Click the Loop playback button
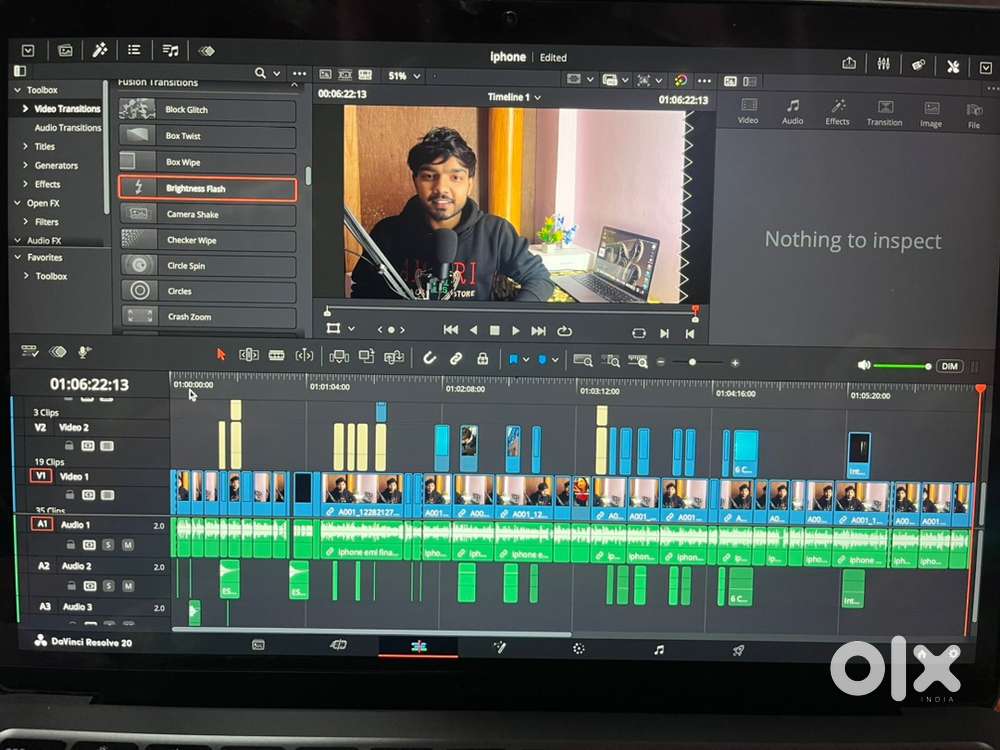1000x750 pixels. click(x=565, y=330)
